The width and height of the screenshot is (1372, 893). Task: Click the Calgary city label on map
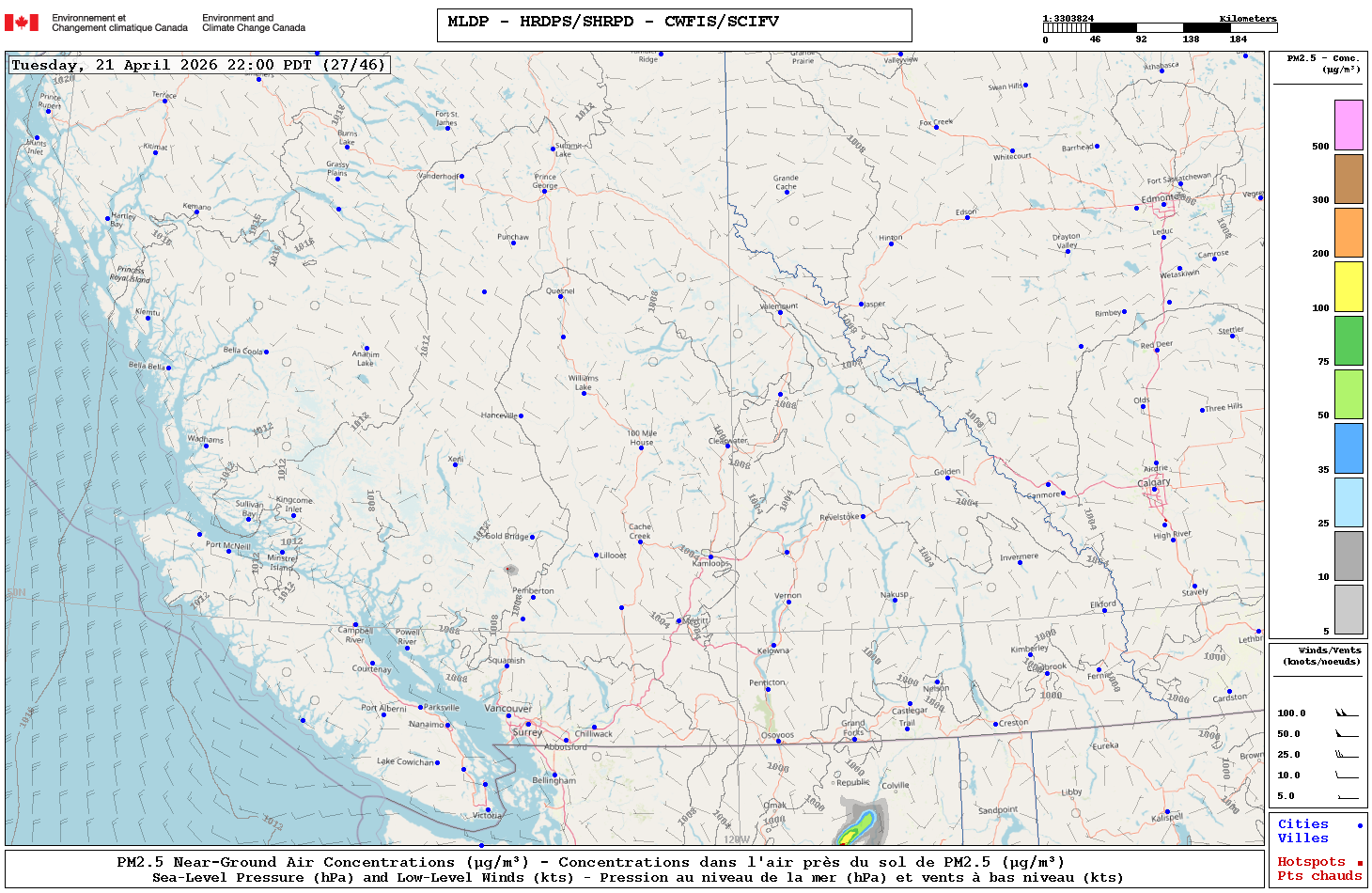(1154, 482)
